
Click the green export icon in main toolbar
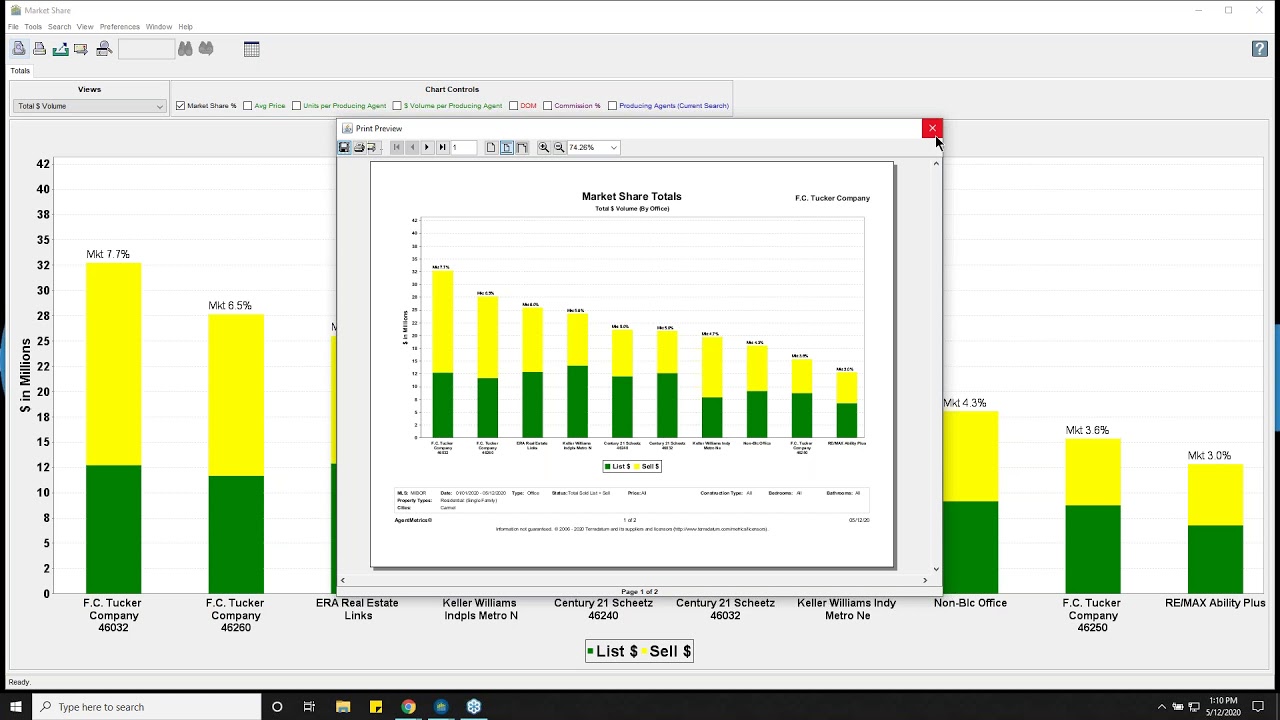point(60,49)
